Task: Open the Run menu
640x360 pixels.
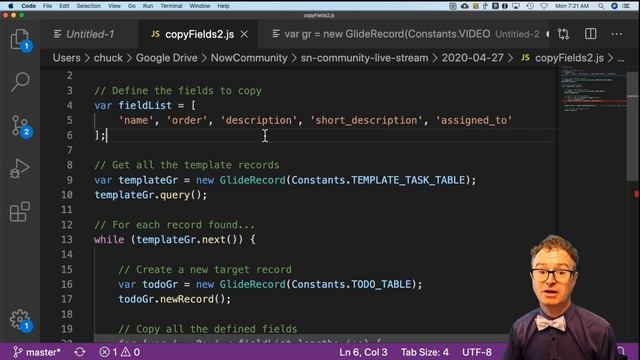Action: tap(148, 6)
